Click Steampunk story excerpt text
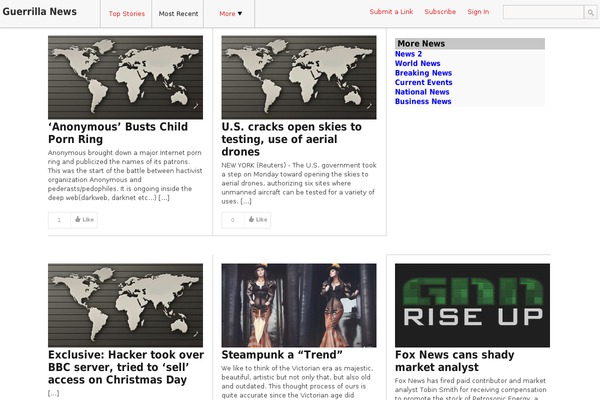The width and height of the screenshot is (600, 400). pyautogui.click(x=297, y=382)
